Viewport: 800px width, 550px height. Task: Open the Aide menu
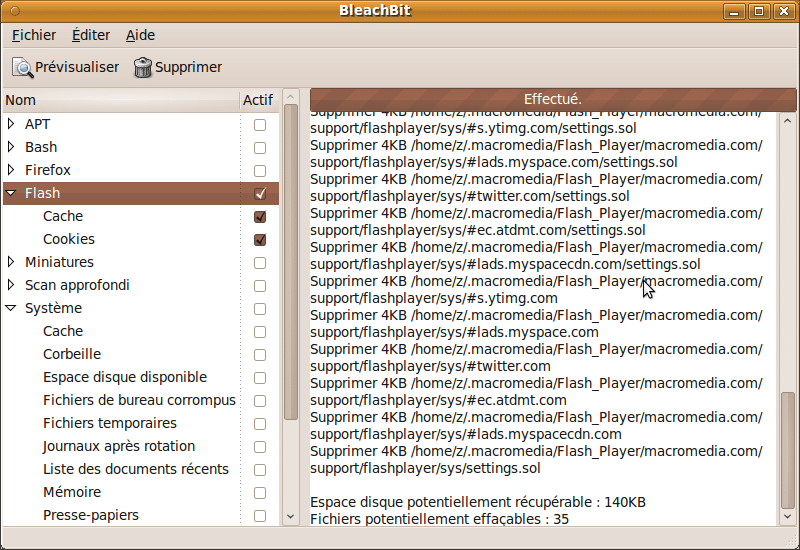[140, 35]
